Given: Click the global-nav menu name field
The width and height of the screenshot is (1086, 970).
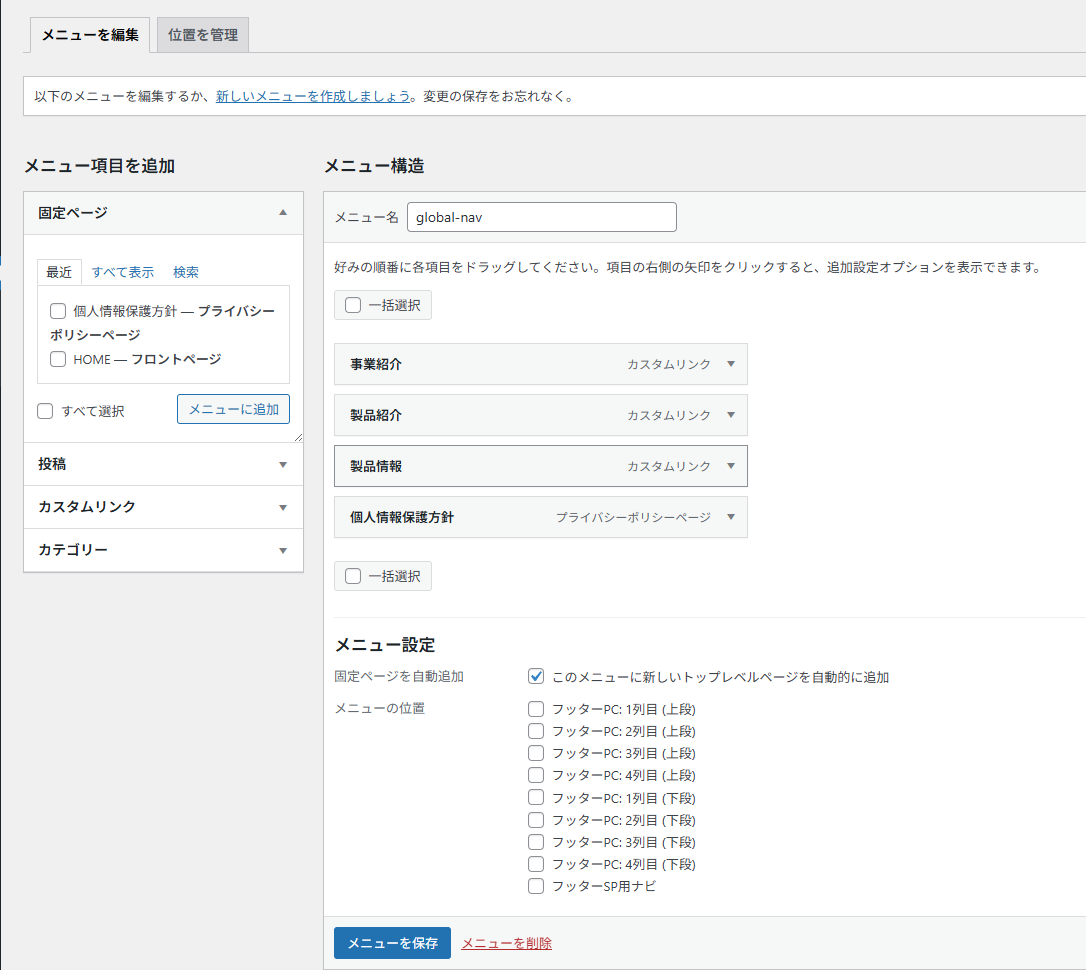Looking at the screenshot, I should [541, 217].
